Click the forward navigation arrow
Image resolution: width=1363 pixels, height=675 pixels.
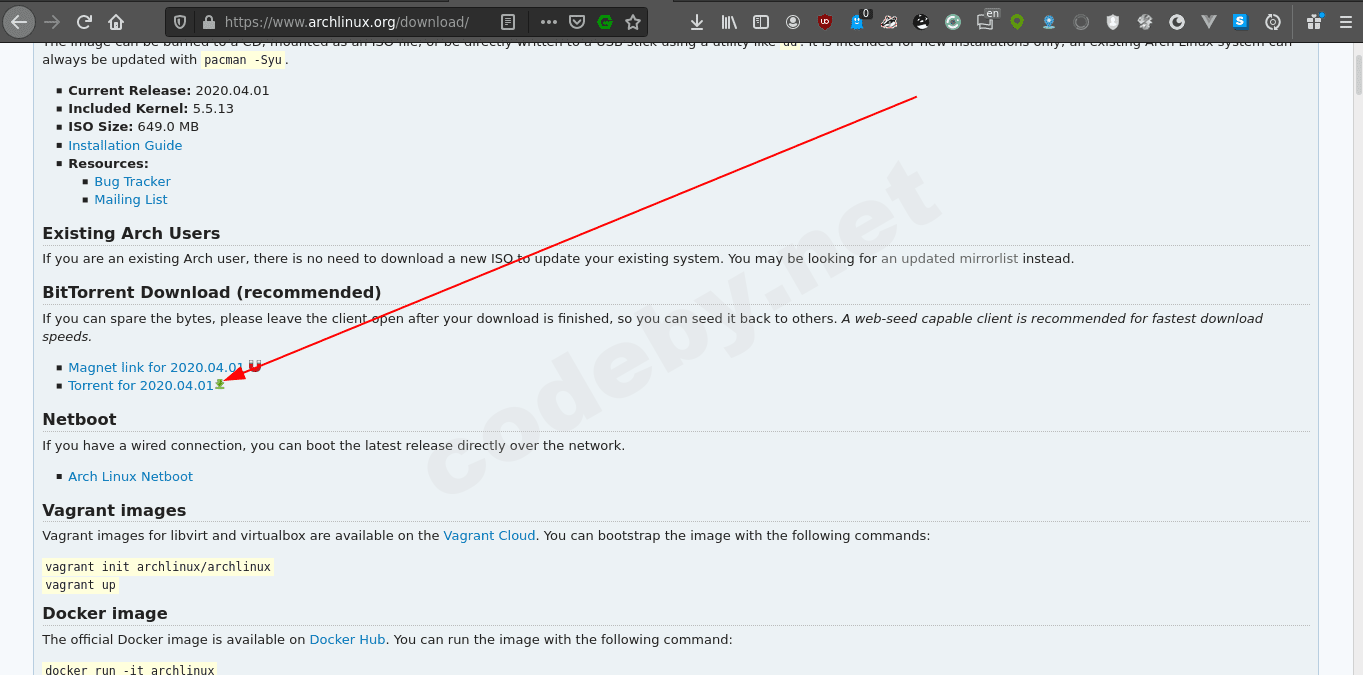(52, 21)
